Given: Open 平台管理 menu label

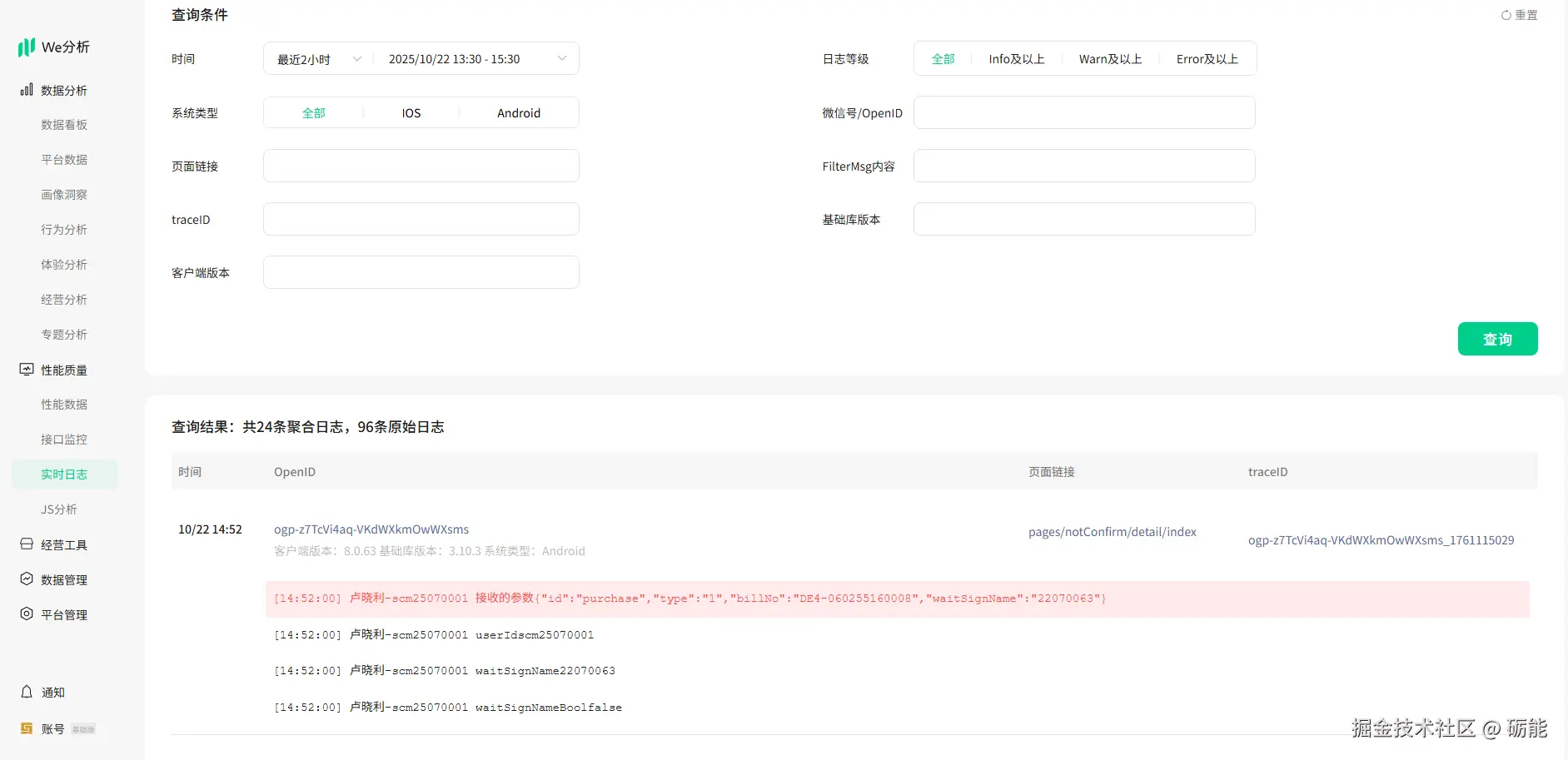Looking at the screenshot, I should point(64,615).
